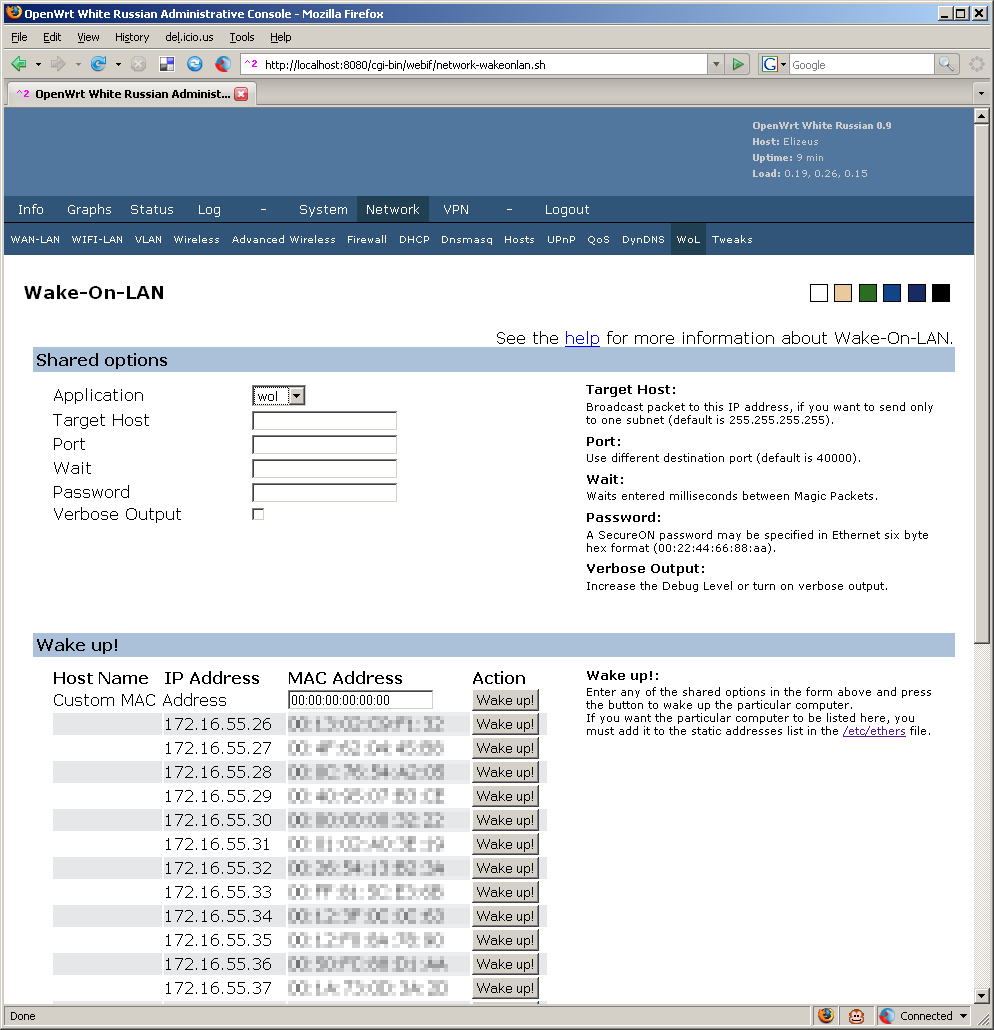This screenshot has height=1030, width=994.
Task: Open the VPN navigation tab
Action: tap(456, 210)
